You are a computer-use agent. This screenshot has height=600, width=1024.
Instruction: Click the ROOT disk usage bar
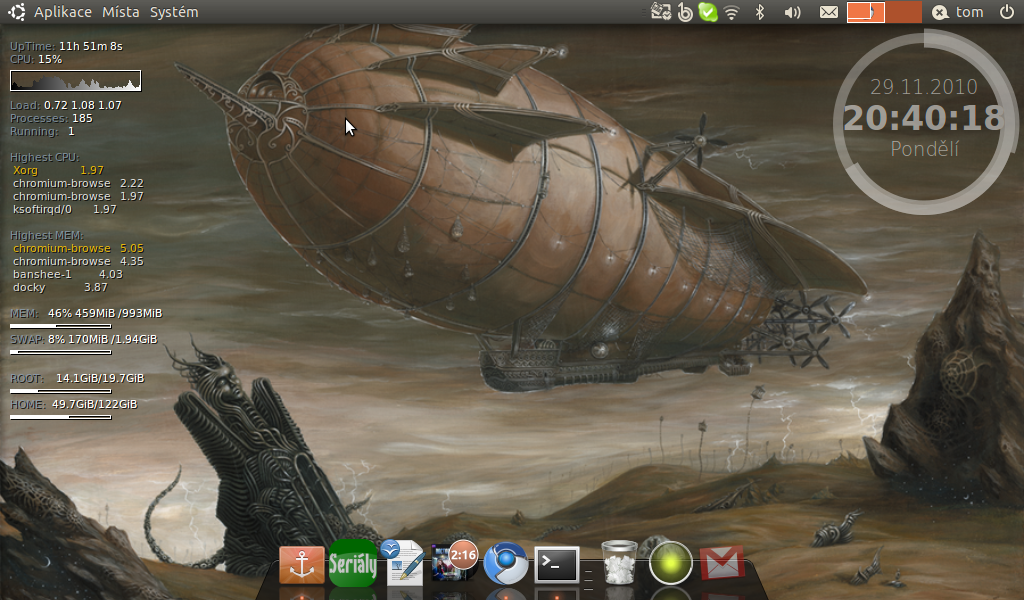click(x=61, y=391)
